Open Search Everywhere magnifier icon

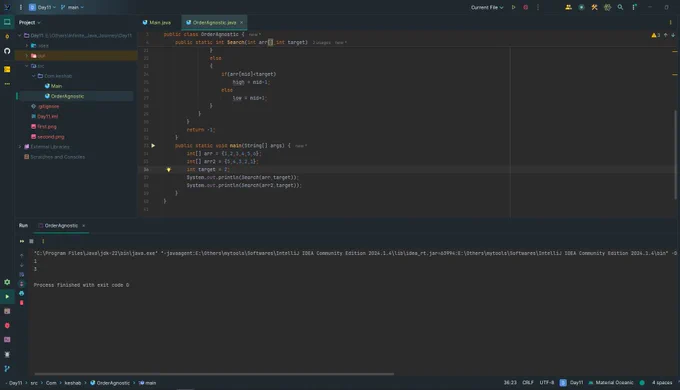pos(621,7)
